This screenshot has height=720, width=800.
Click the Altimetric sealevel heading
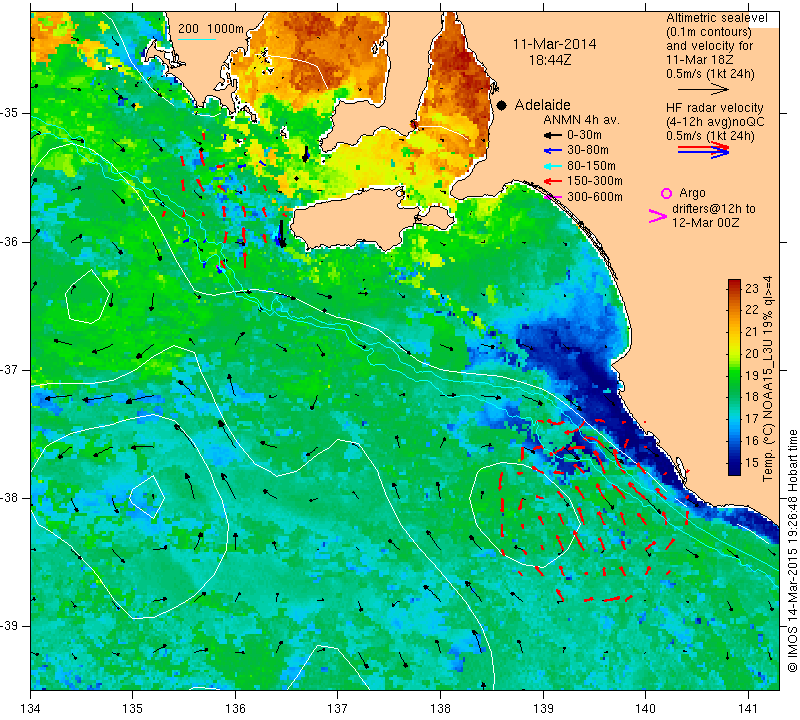(716, 18)
